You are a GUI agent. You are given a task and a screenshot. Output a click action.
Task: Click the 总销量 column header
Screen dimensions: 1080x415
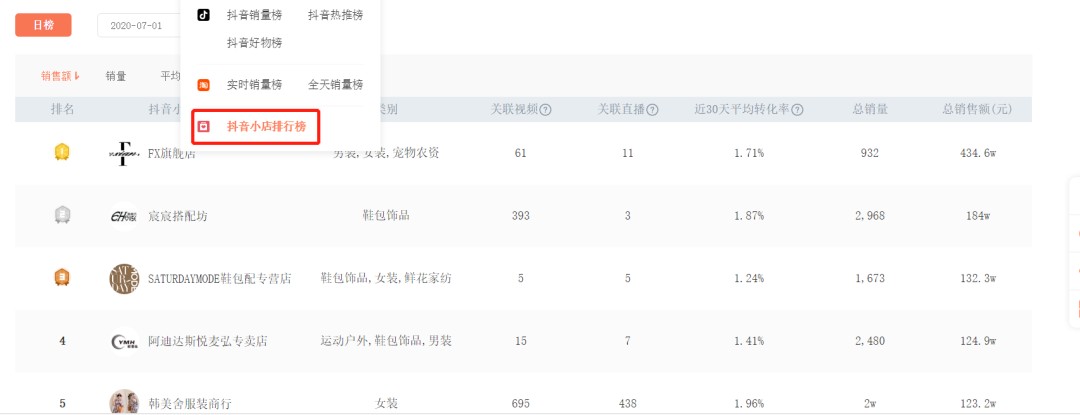[869, 110]
